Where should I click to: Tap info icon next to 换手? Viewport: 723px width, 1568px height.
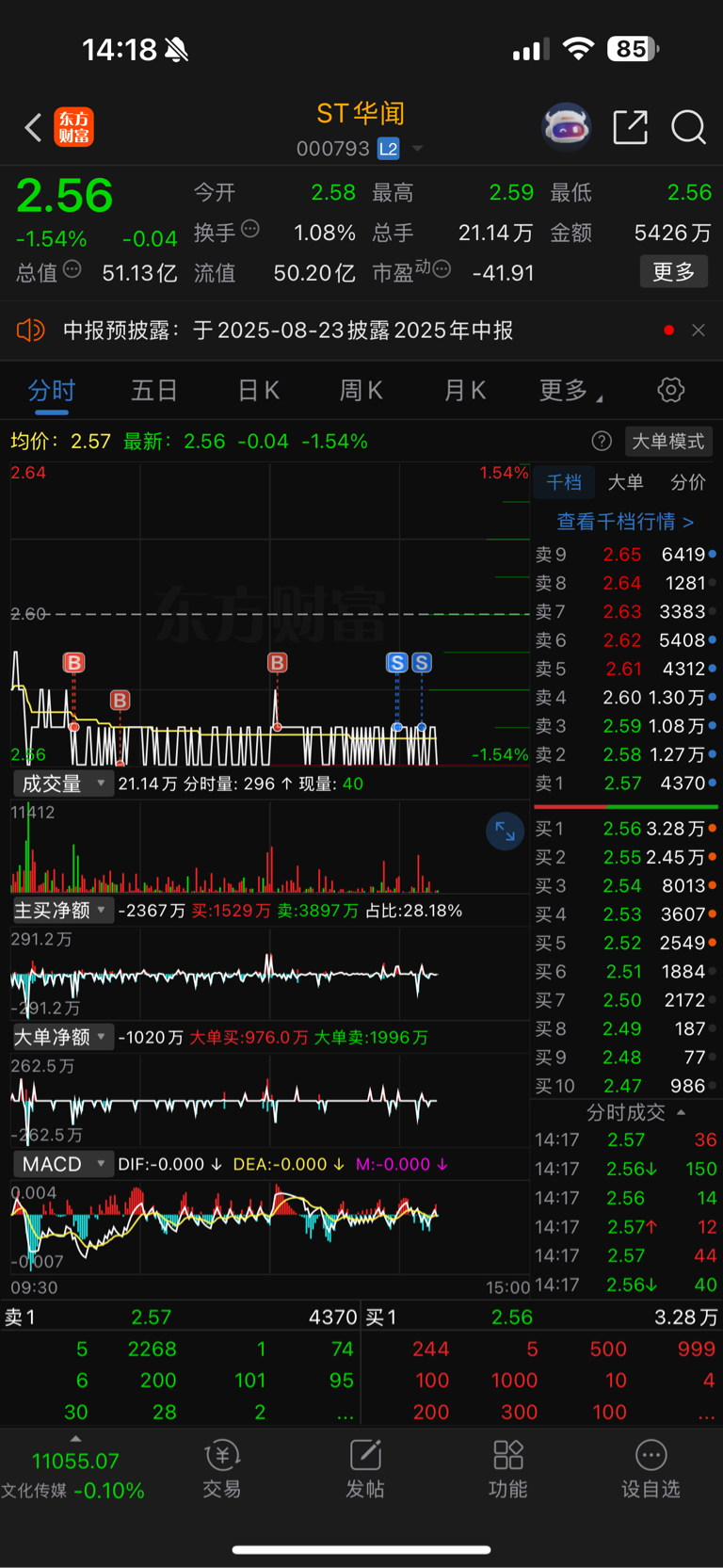[x=250, y=229]
